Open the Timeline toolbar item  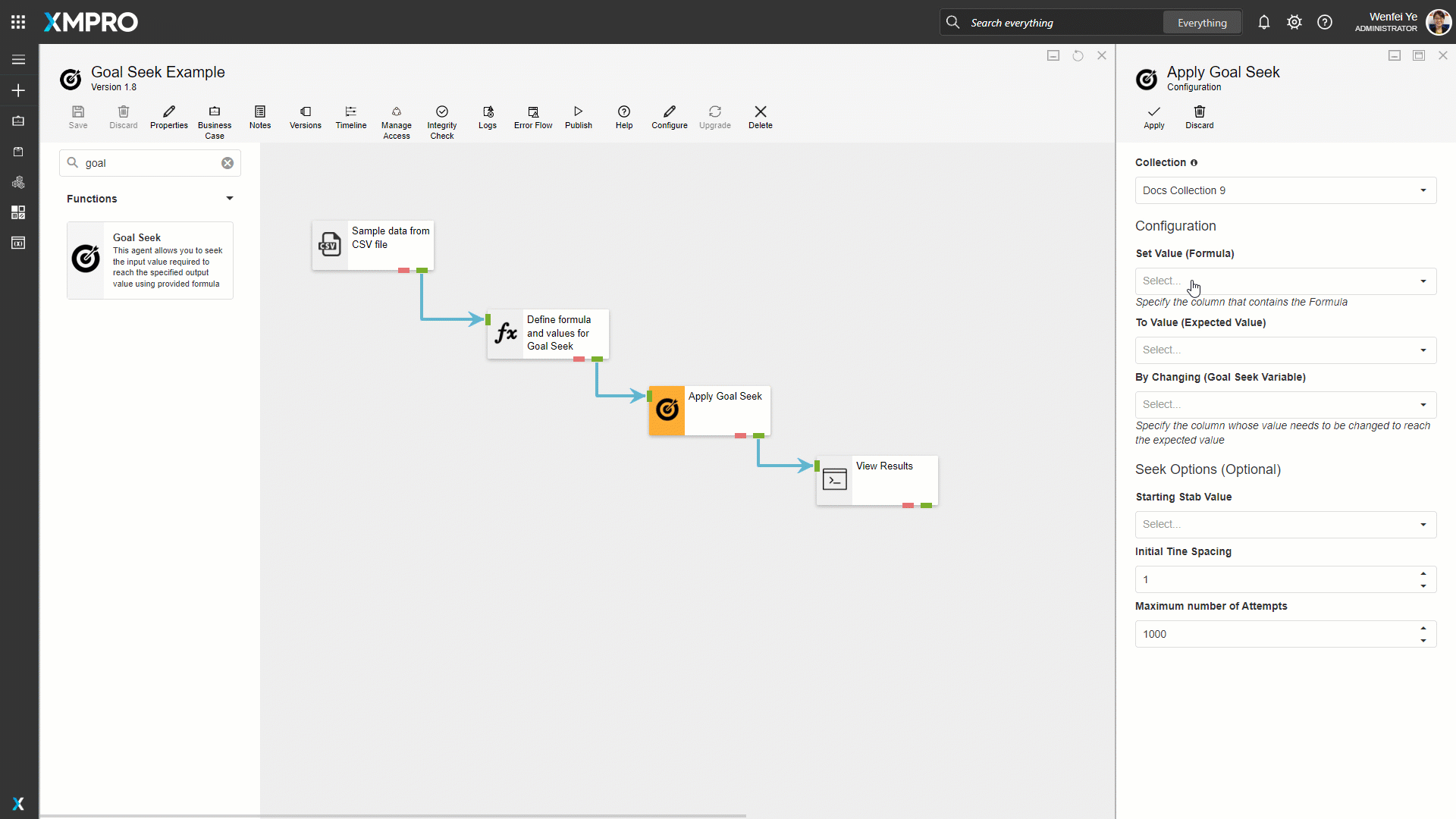350,118
